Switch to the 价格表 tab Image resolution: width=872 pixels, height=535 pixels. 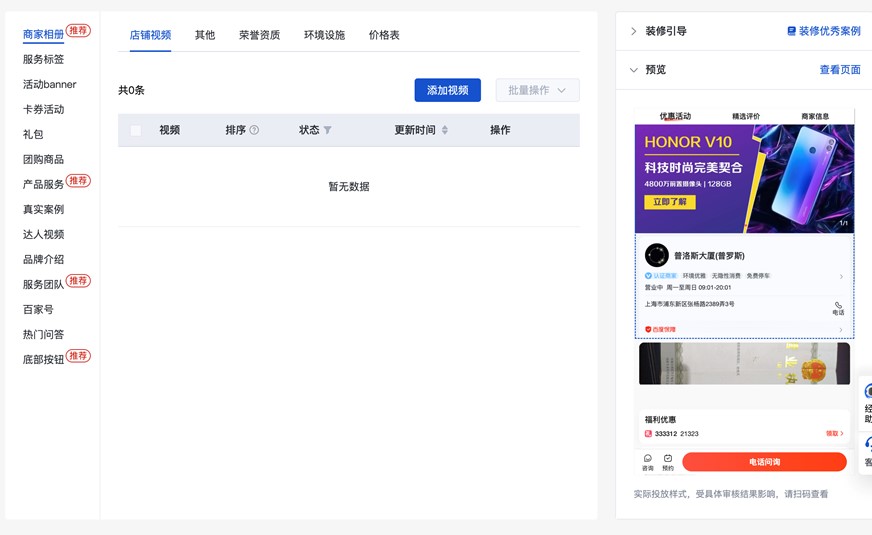click(x=384, y=35)
